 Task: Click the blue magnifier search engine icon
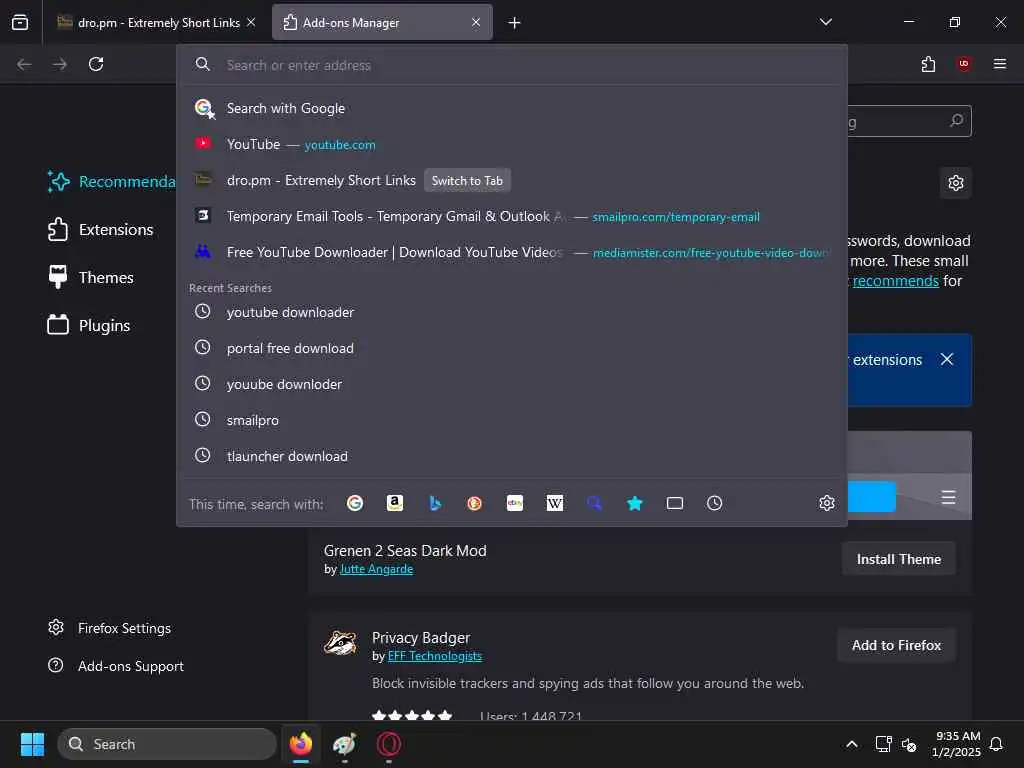(594, 503)
